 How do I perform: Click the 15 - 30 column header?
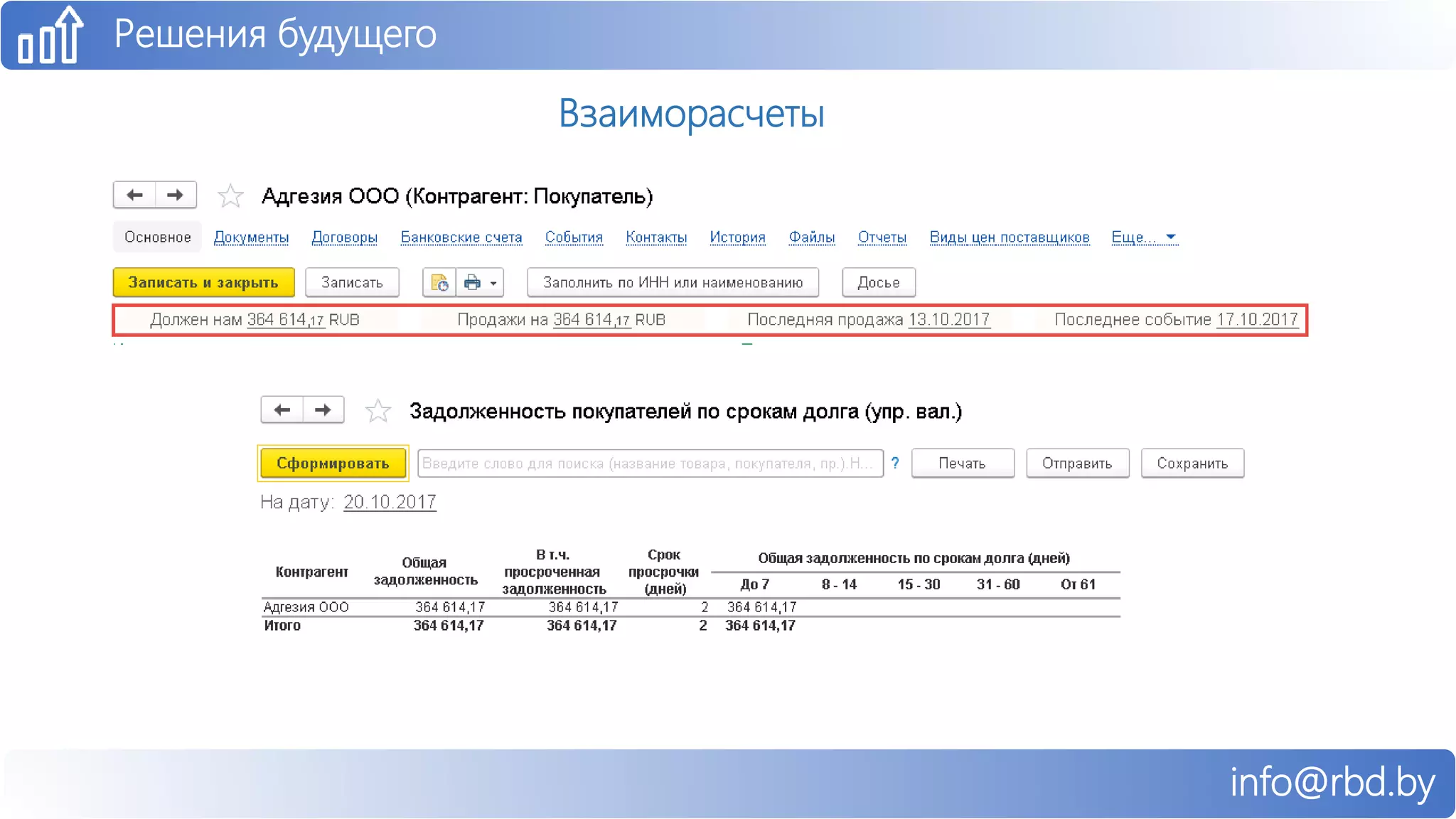point(919,584)
